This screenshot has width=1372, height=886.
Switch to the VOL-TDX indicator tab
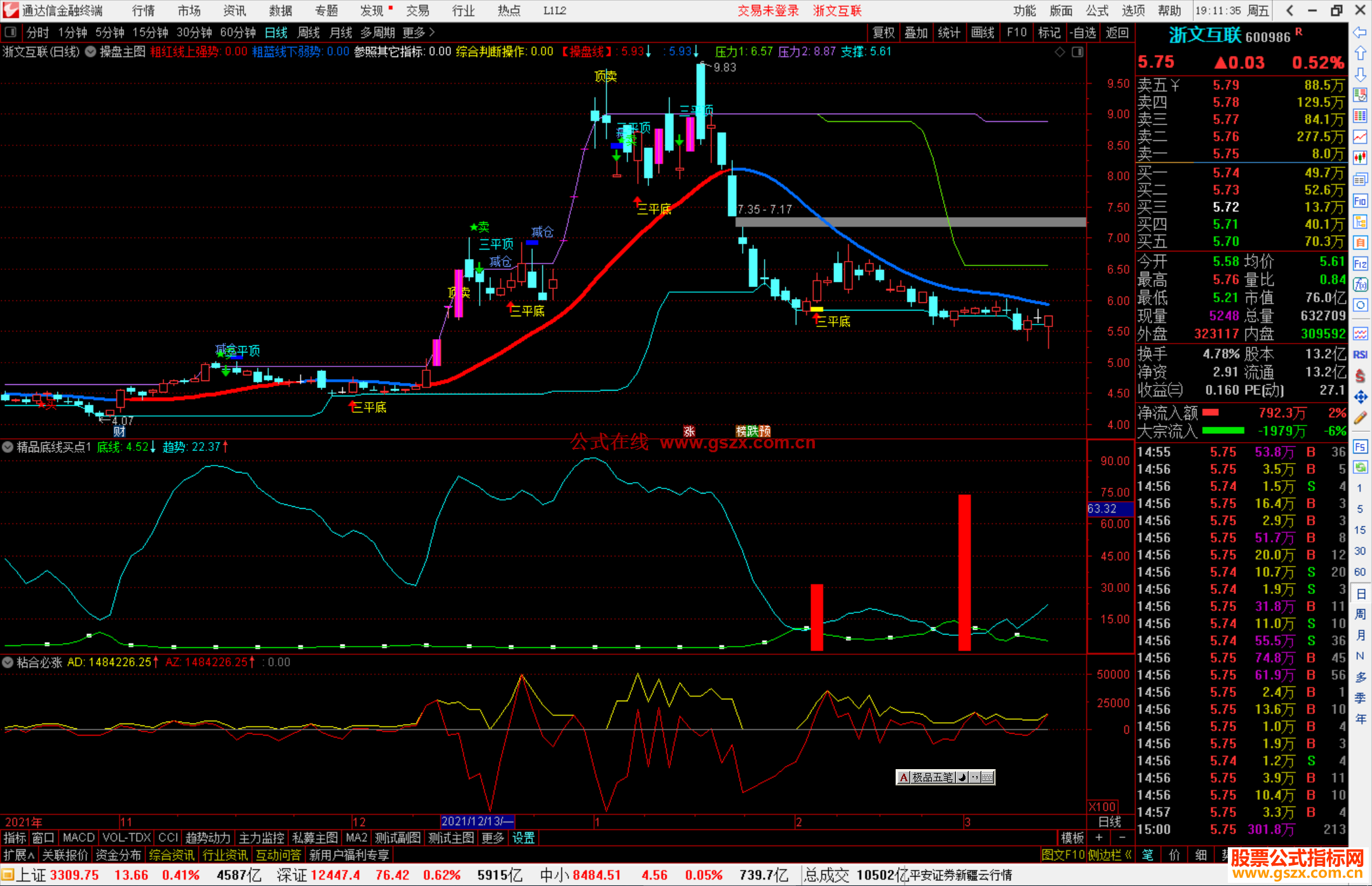pyautogui.click(x=126, y=838)
